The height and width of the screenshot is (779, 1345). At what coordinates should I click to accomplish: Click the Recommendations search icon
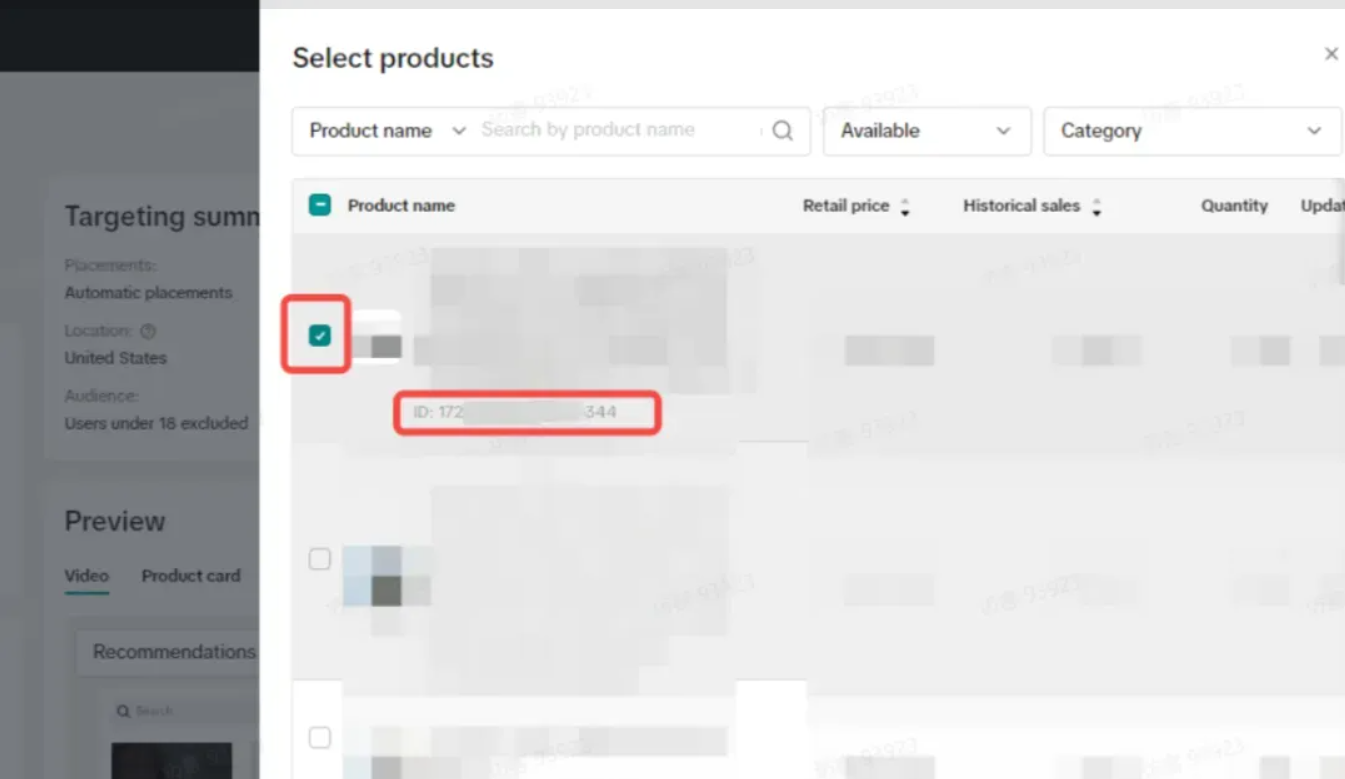tap(123, 711)
